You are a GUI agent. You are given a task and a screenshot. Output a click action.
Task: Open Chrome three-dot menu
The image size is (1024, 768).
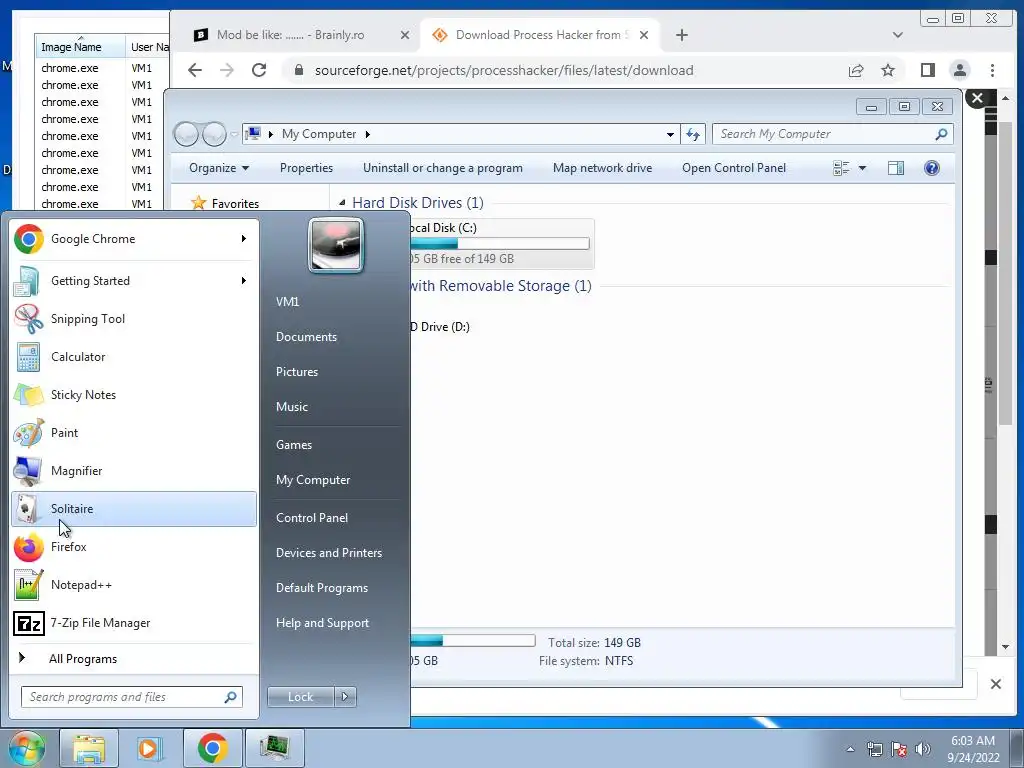[992, 70]
